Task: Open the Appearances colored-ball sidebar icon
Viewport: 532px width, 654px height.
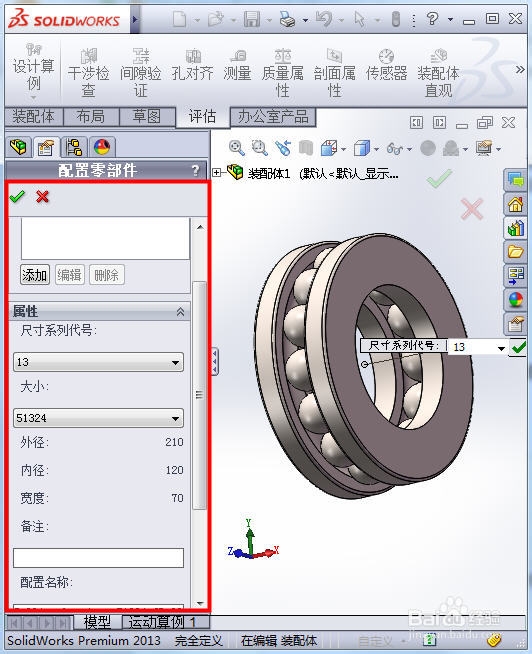Action: [515, 299]
